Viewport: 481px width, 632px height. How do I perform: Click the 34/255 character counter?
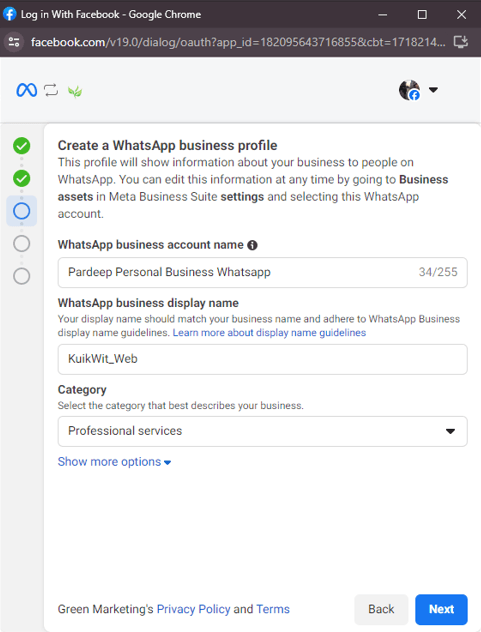click(438, 272)
